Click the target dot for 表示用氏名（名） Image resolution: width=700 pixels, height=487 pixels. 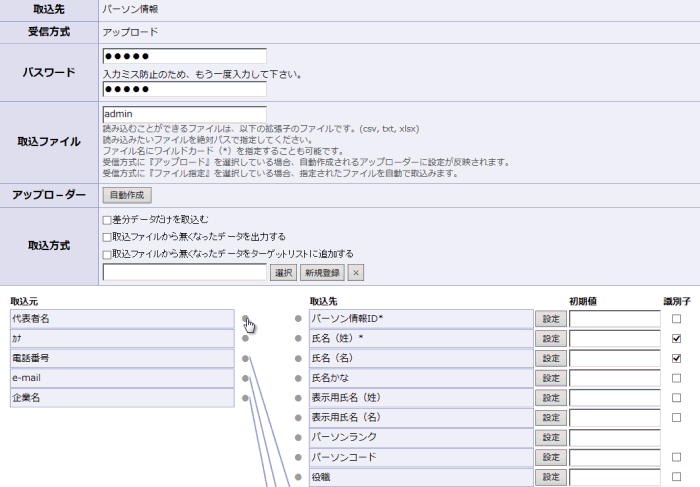(x=298, y=418)
